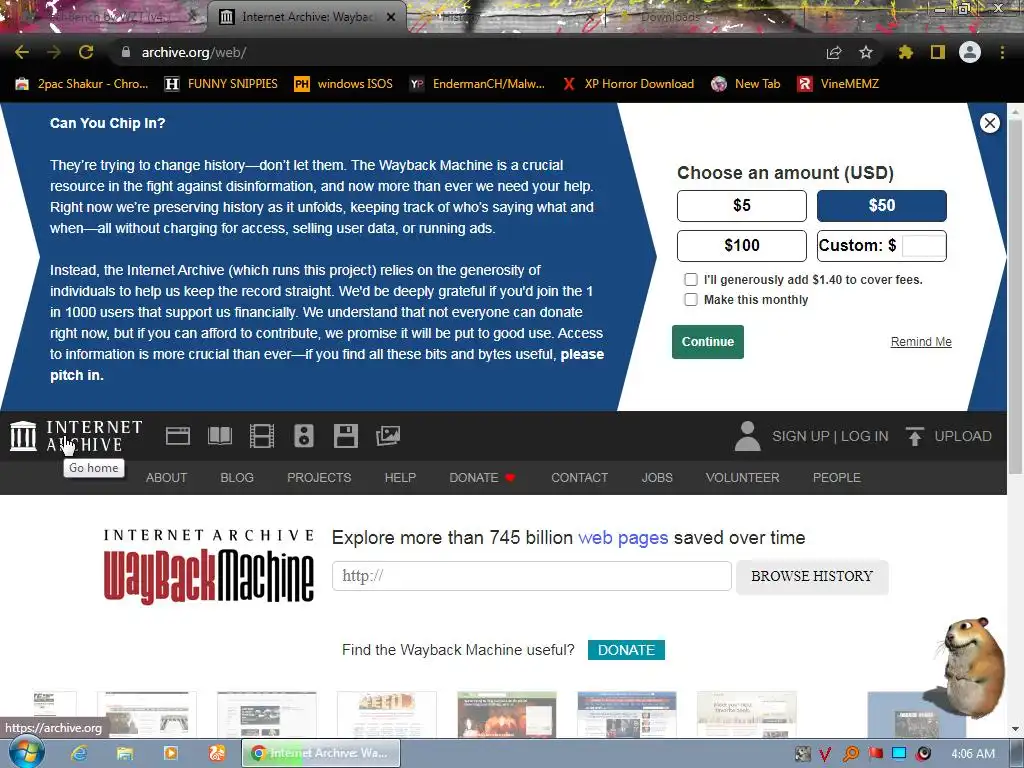The height and width of the screenshot is (768, 1024).
Task: Click the magnifier tray icon
Action: (x=850, y=754)
